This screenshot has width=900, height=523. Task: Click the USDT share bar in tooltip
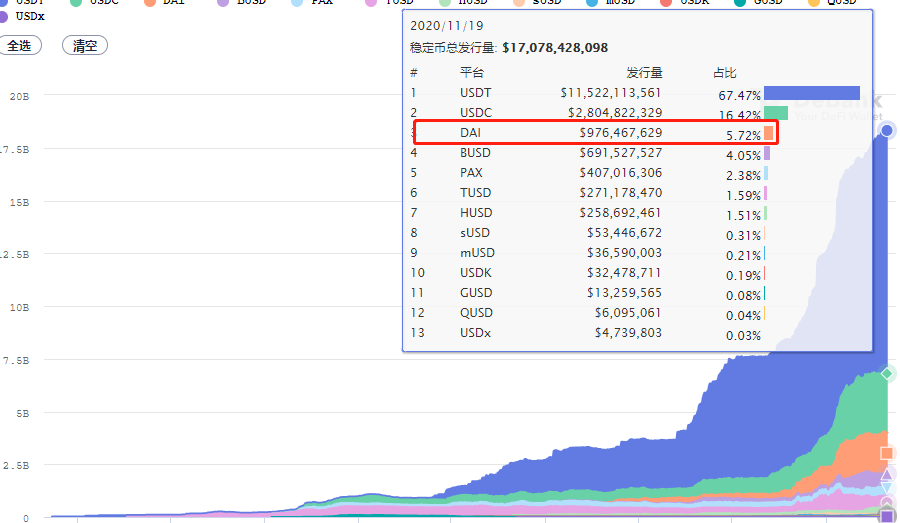coord(812,93)
